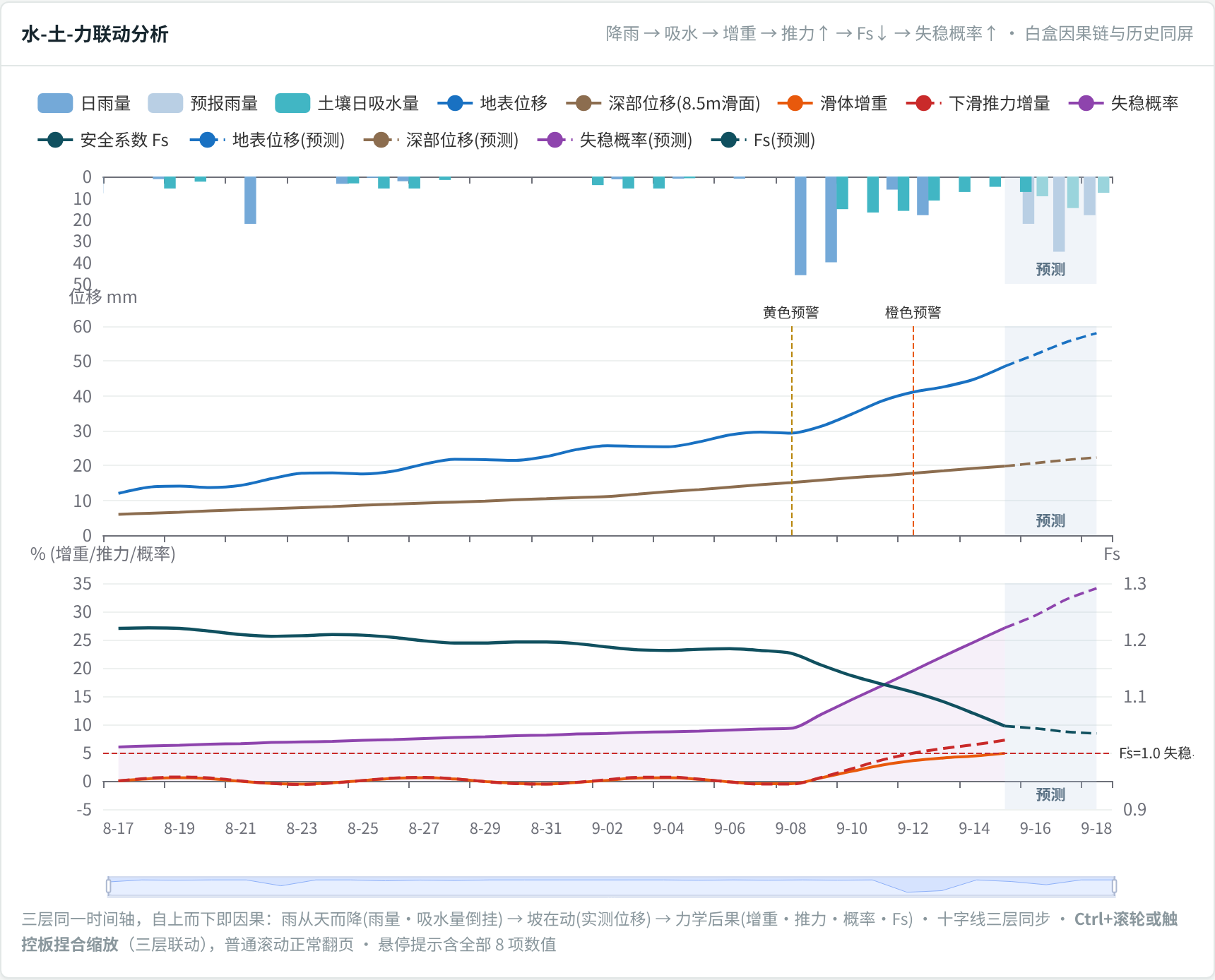
Task: Click the 预测 label in displacement panel
Action: [1050, 520]
